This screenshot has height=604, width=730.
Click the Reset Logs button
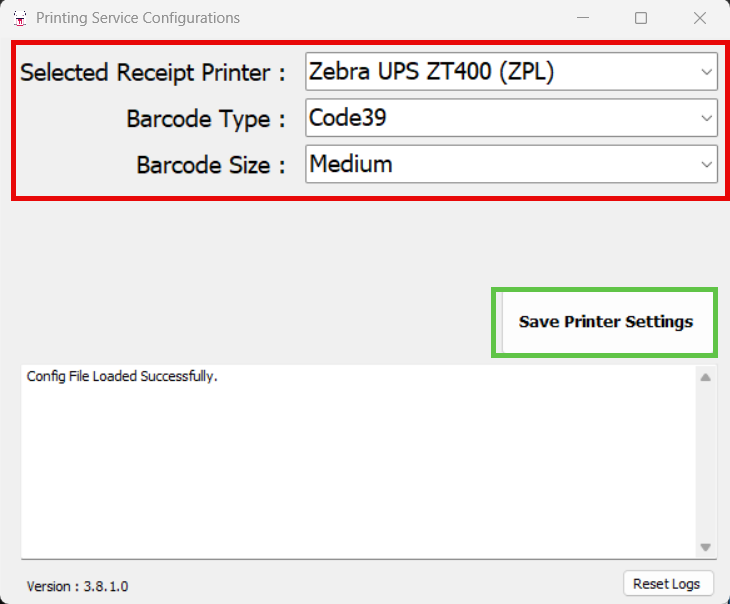668,584
